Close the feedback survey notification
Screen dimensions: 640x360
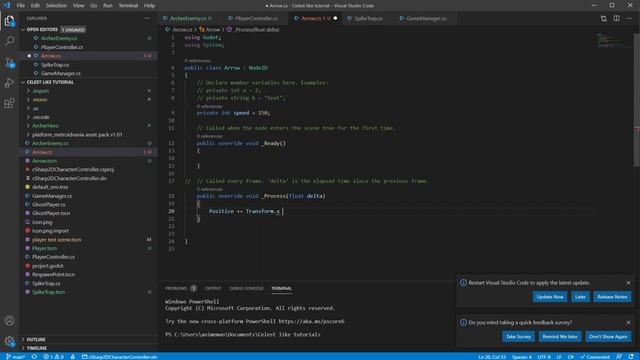pyautogui.click(x=628, y=322)
